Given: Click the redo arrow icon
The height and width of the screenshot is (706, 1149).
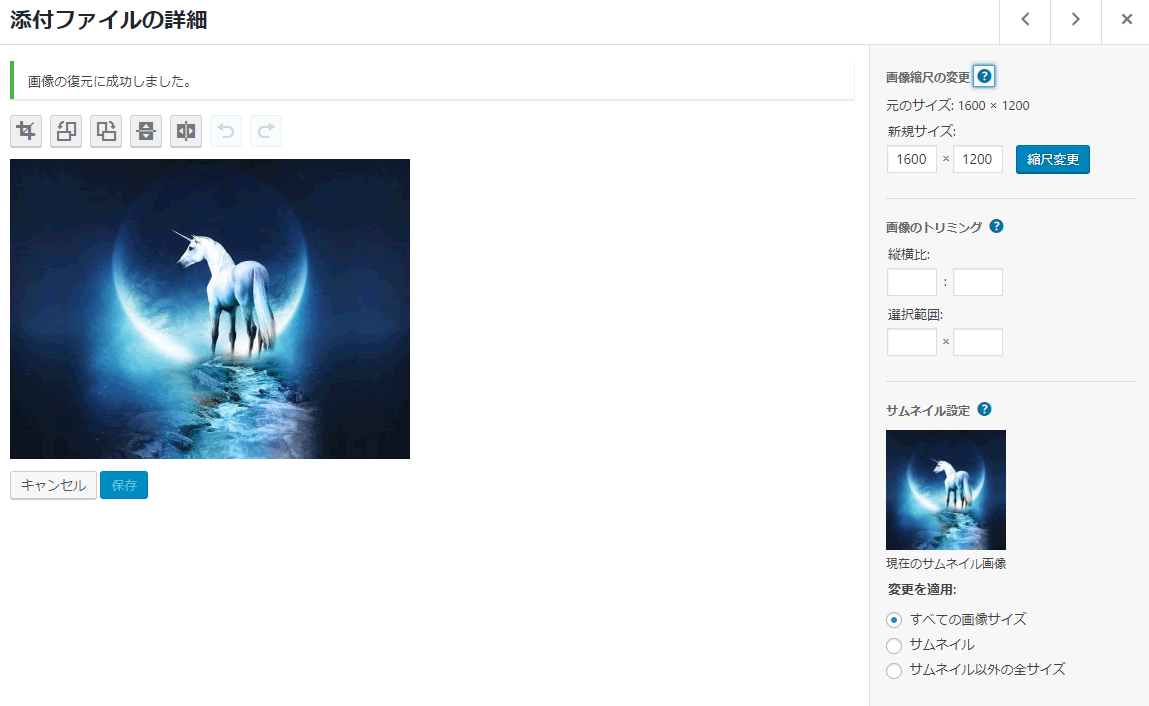Looking at the screenshot, I should (266, 131).
